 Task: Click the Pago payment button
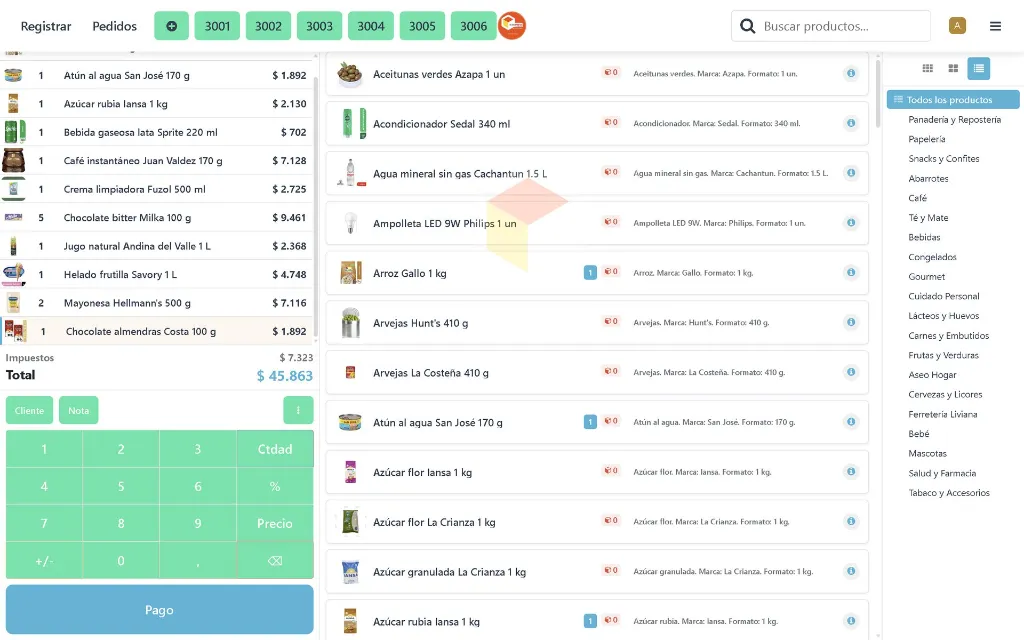[159, 609]
